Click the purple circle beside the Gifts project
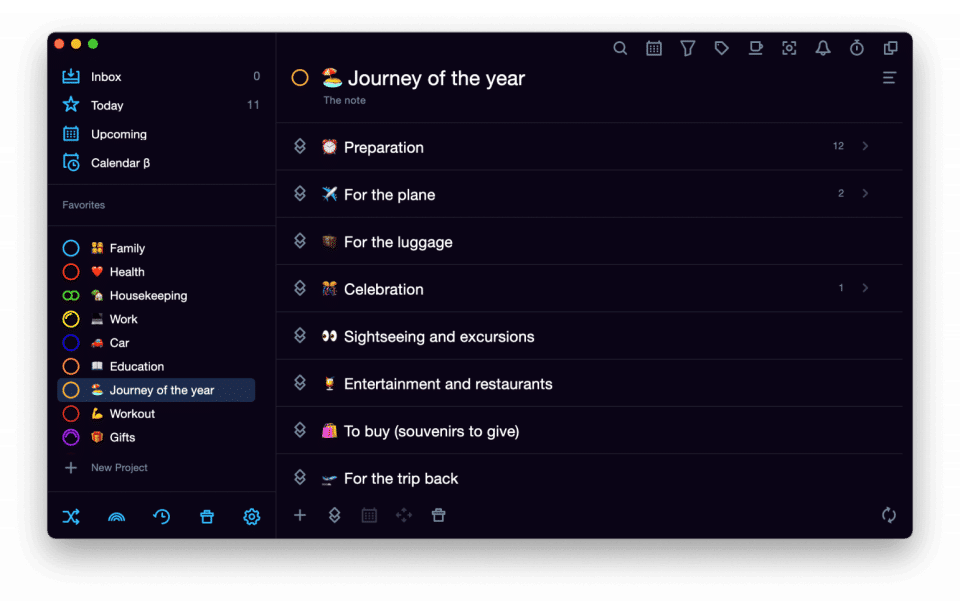Viewport: 960px width, 601px height. click(71, 437)
